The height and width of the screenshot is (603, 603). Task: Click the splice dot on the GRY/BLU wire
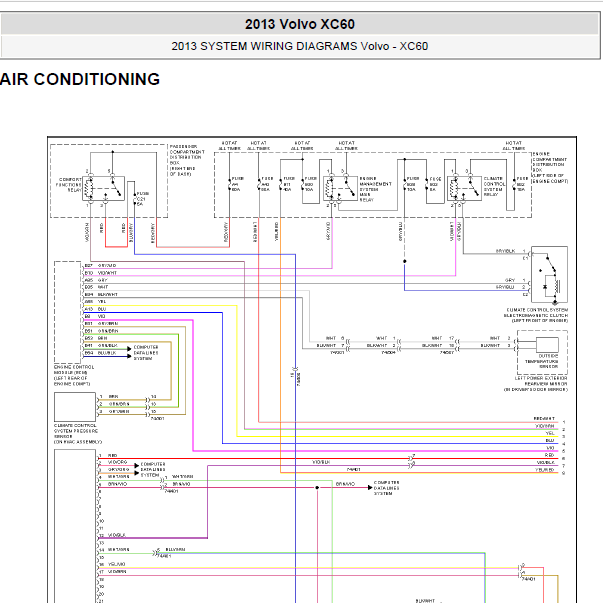coord(405,262)
